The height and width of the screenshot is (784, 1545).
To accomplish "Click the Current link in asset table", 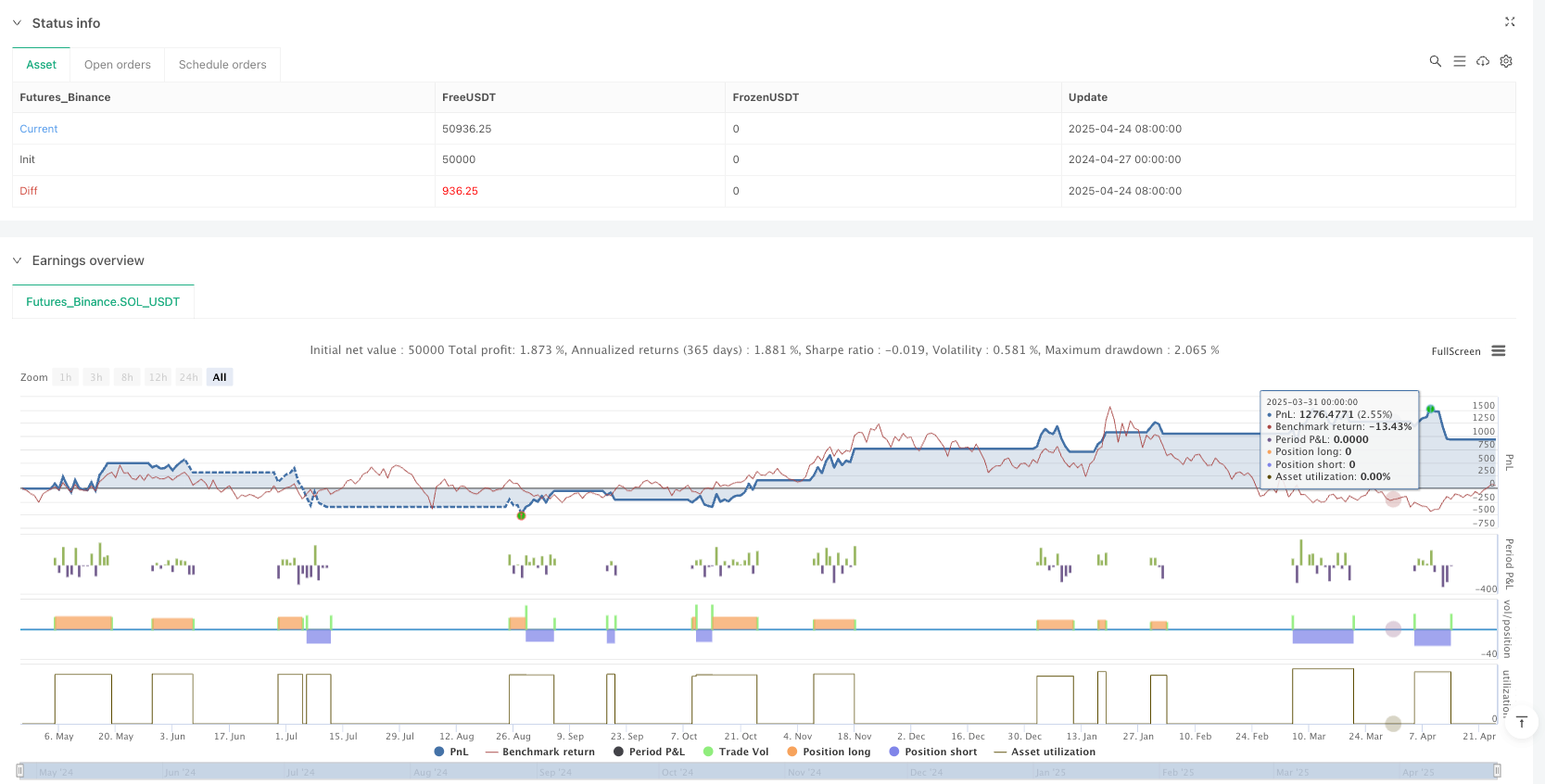I will (x=39, y=129).
